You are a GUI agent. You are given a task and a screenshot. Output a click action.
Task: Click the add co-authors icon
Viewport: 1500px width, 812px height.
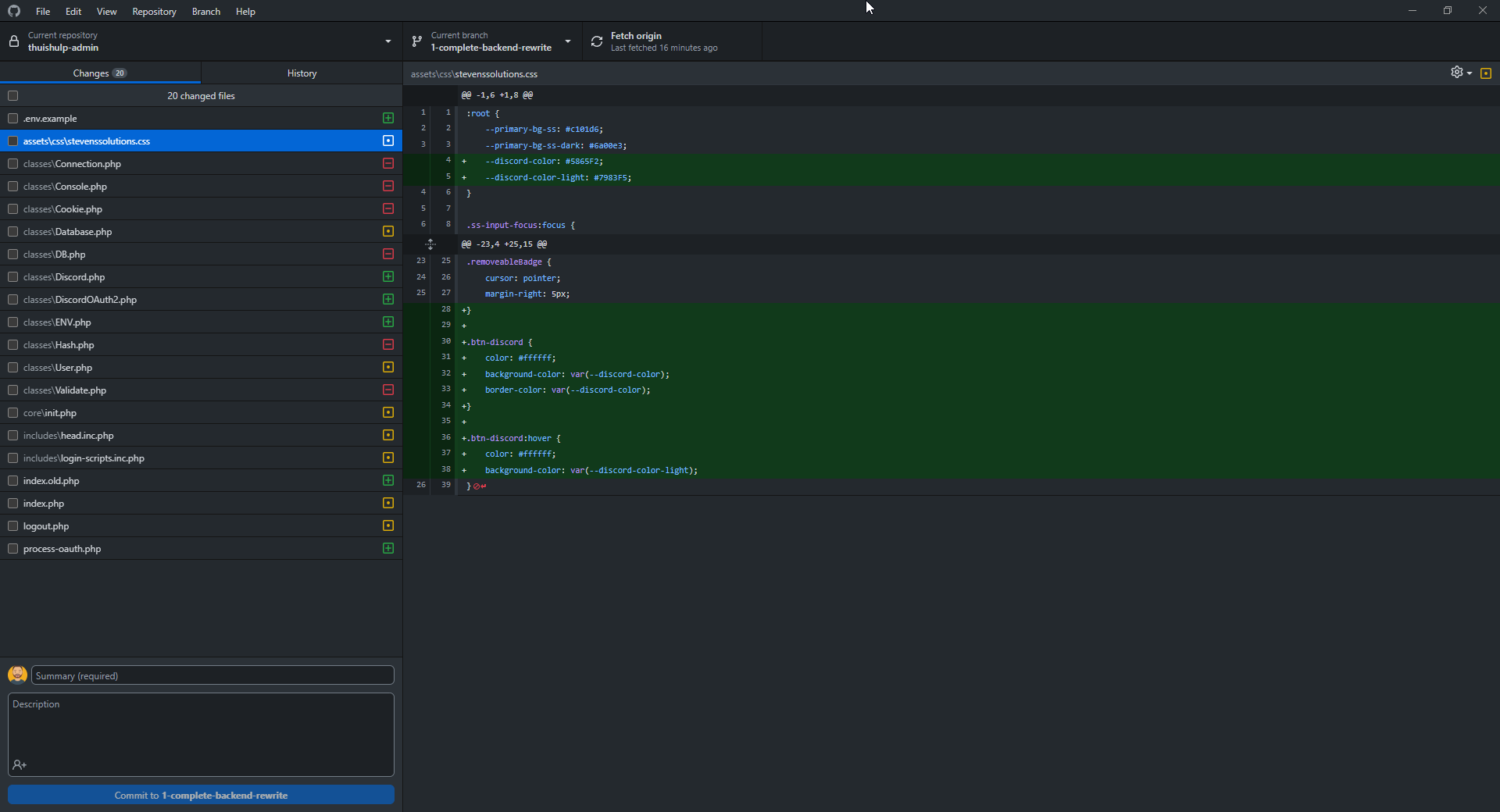20,765
